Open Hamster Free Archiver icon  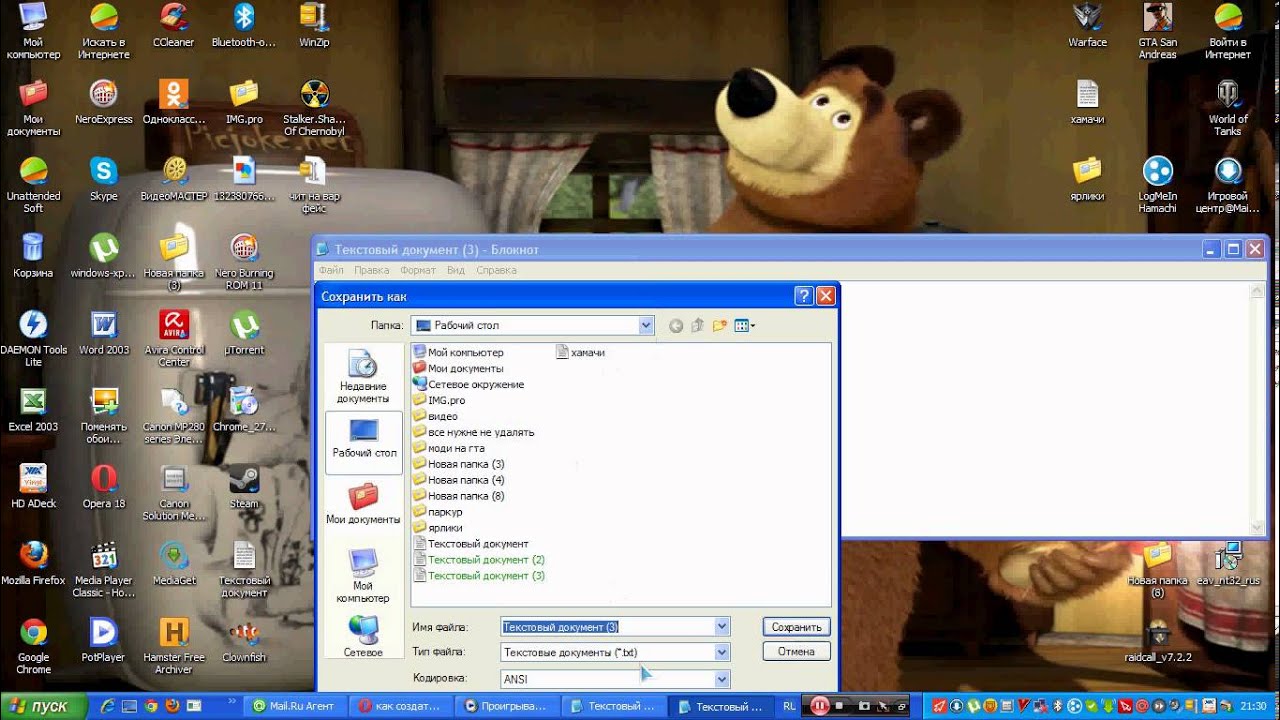click(174, 646)
